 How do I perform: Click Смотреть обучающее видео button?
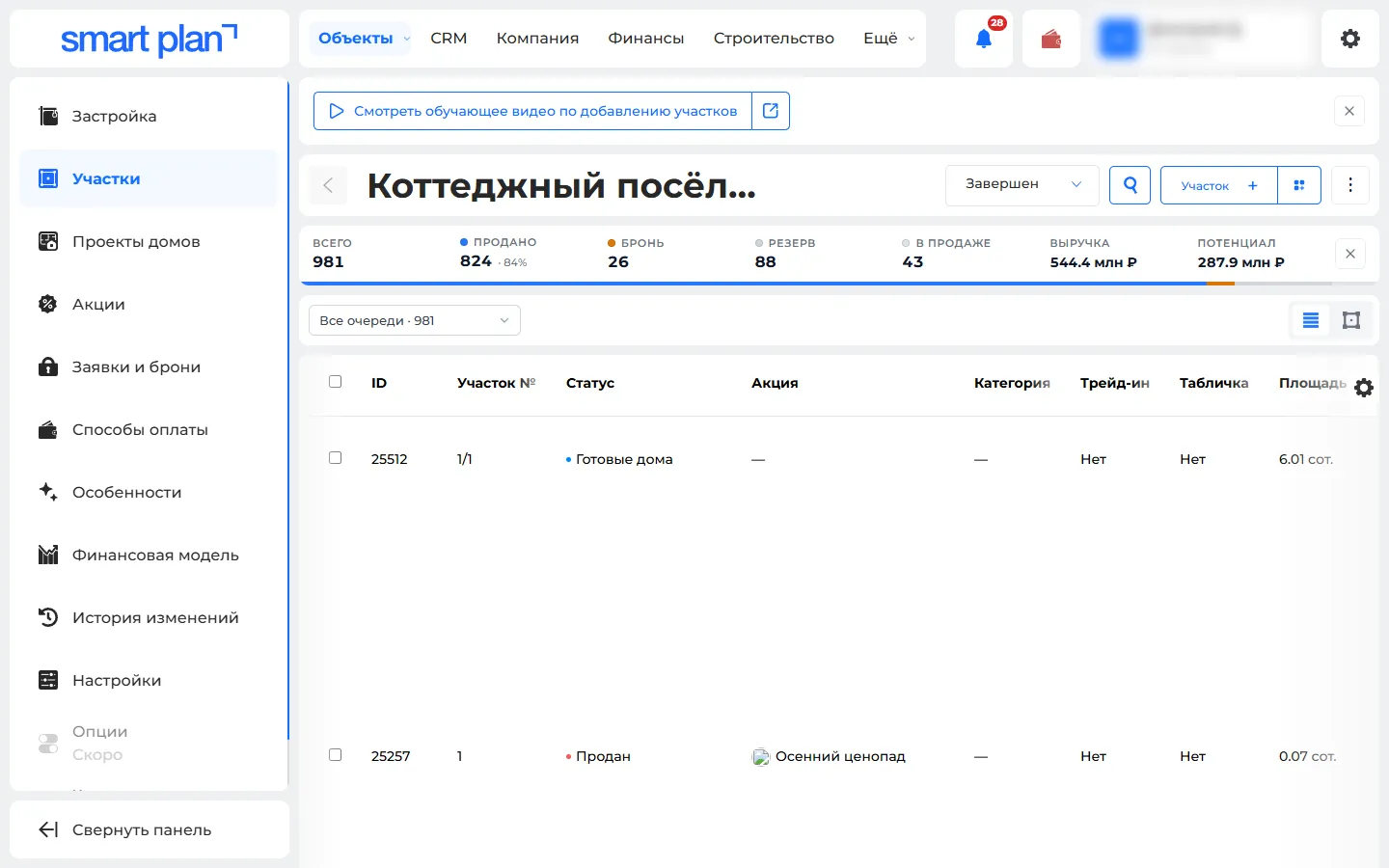532,111
